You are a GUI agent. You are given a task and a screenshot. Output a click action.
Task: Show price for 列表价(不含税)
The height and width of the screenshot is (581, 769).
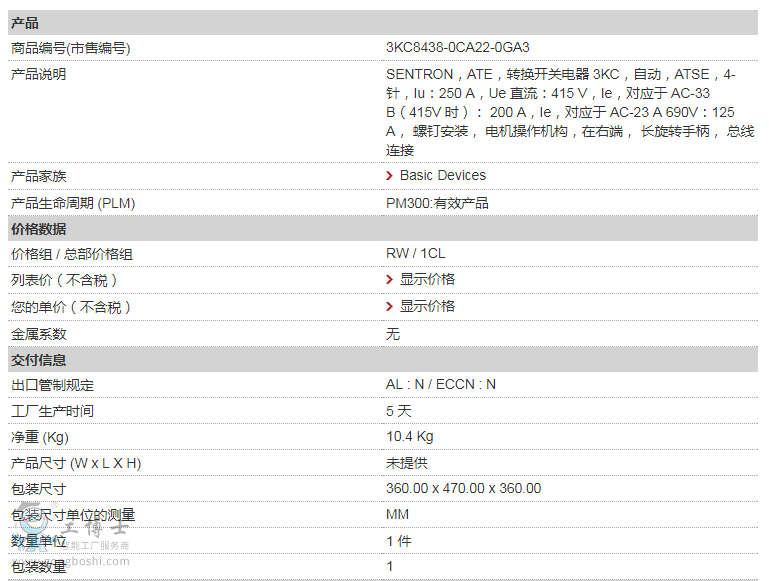tap(427, 280)
